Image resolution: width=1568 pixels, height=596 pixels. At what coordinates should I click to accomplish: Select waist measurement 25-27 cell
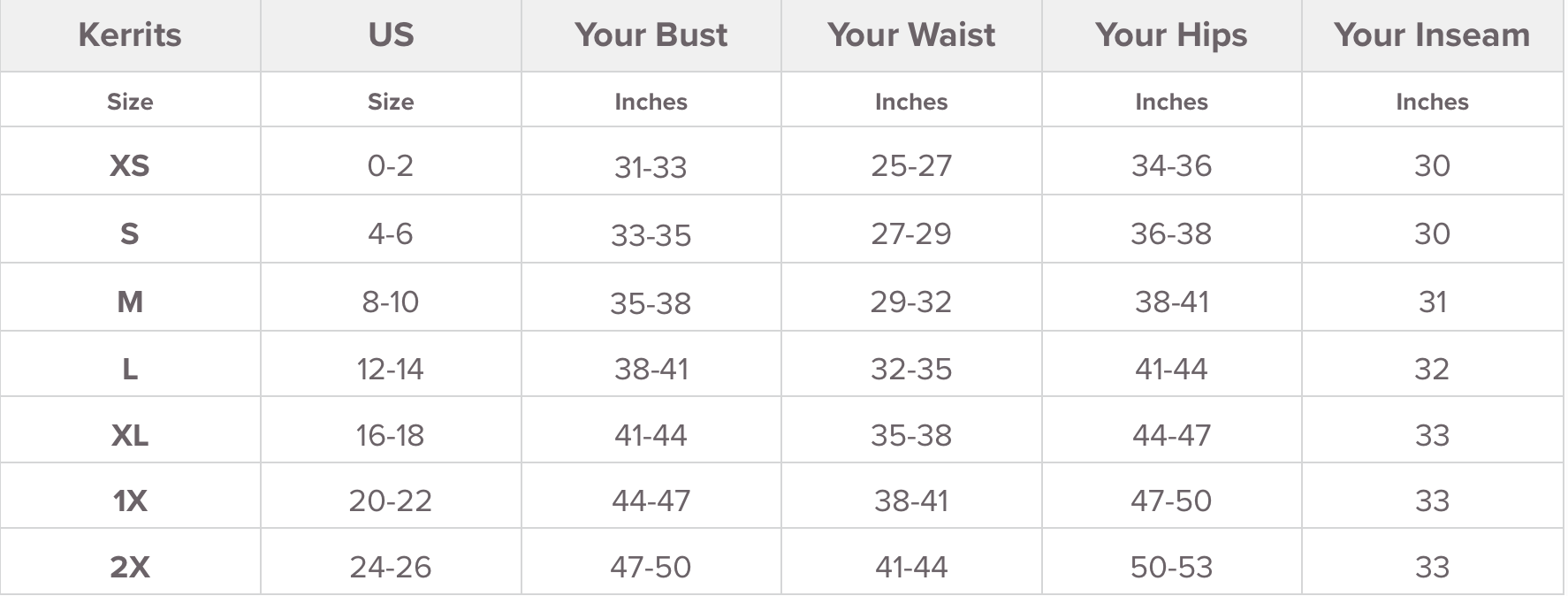click(911, 165)
